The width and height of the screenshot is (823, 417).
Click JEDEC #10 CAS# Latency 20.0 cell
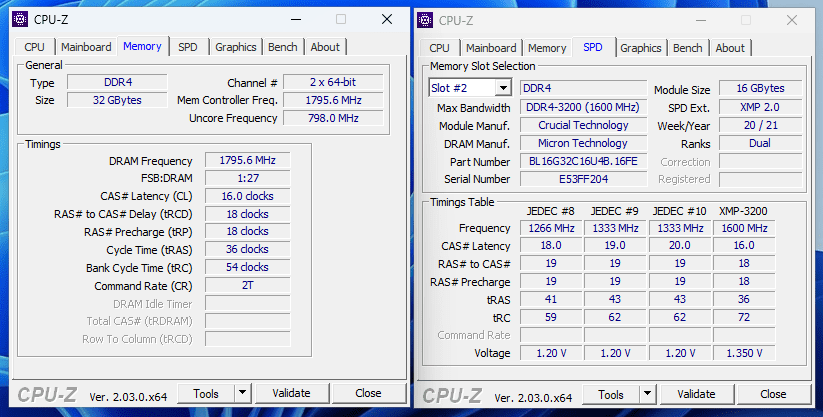pos(680,245)
